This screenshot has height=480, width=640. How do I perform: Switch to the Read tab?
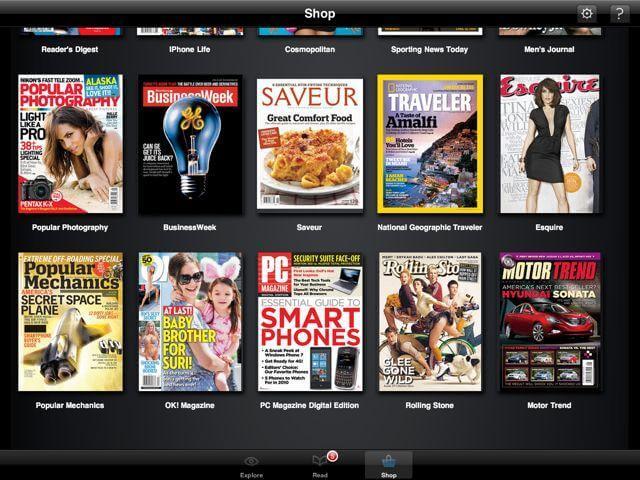(320, 467)
